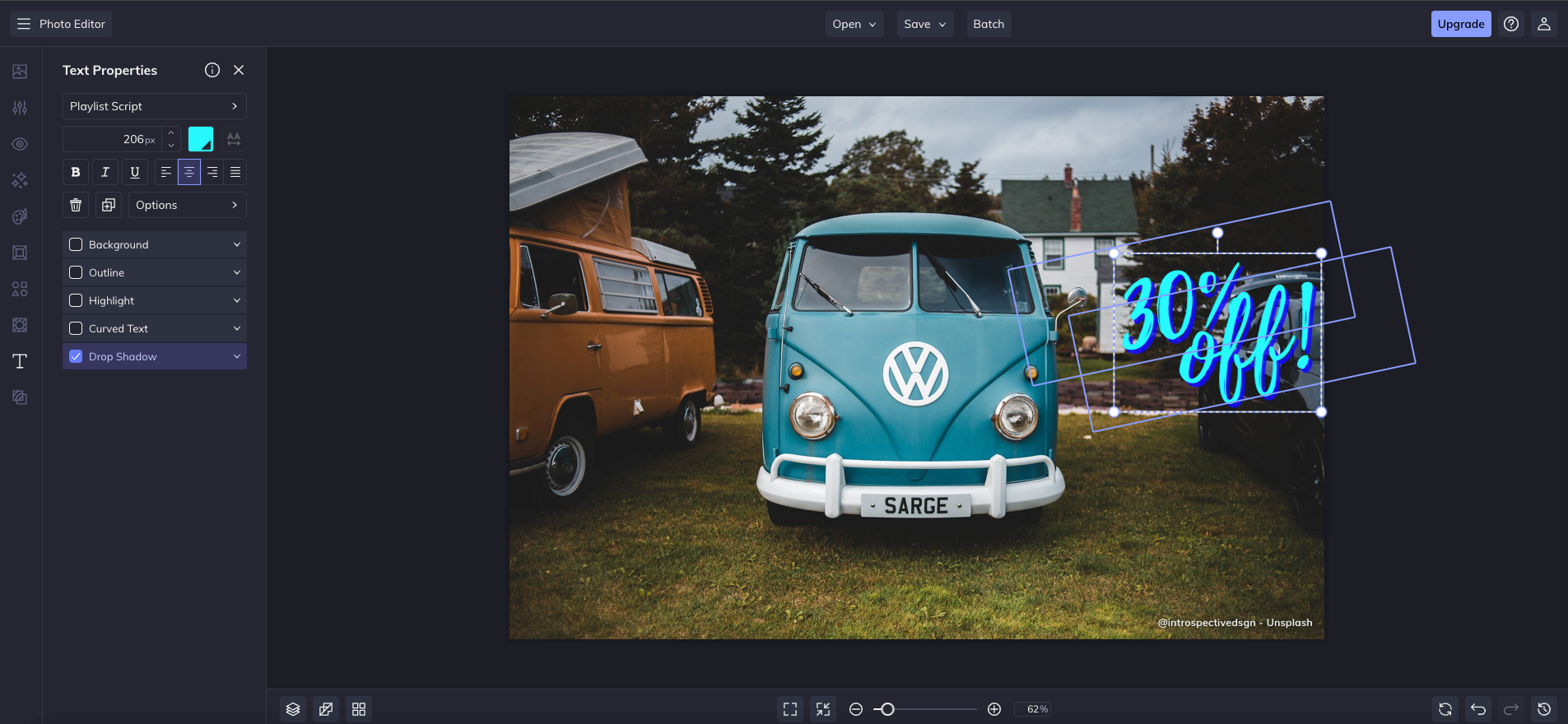The image size is (1568, 724).
Task: Enable the Background checkbox
Action: point(76,244)
